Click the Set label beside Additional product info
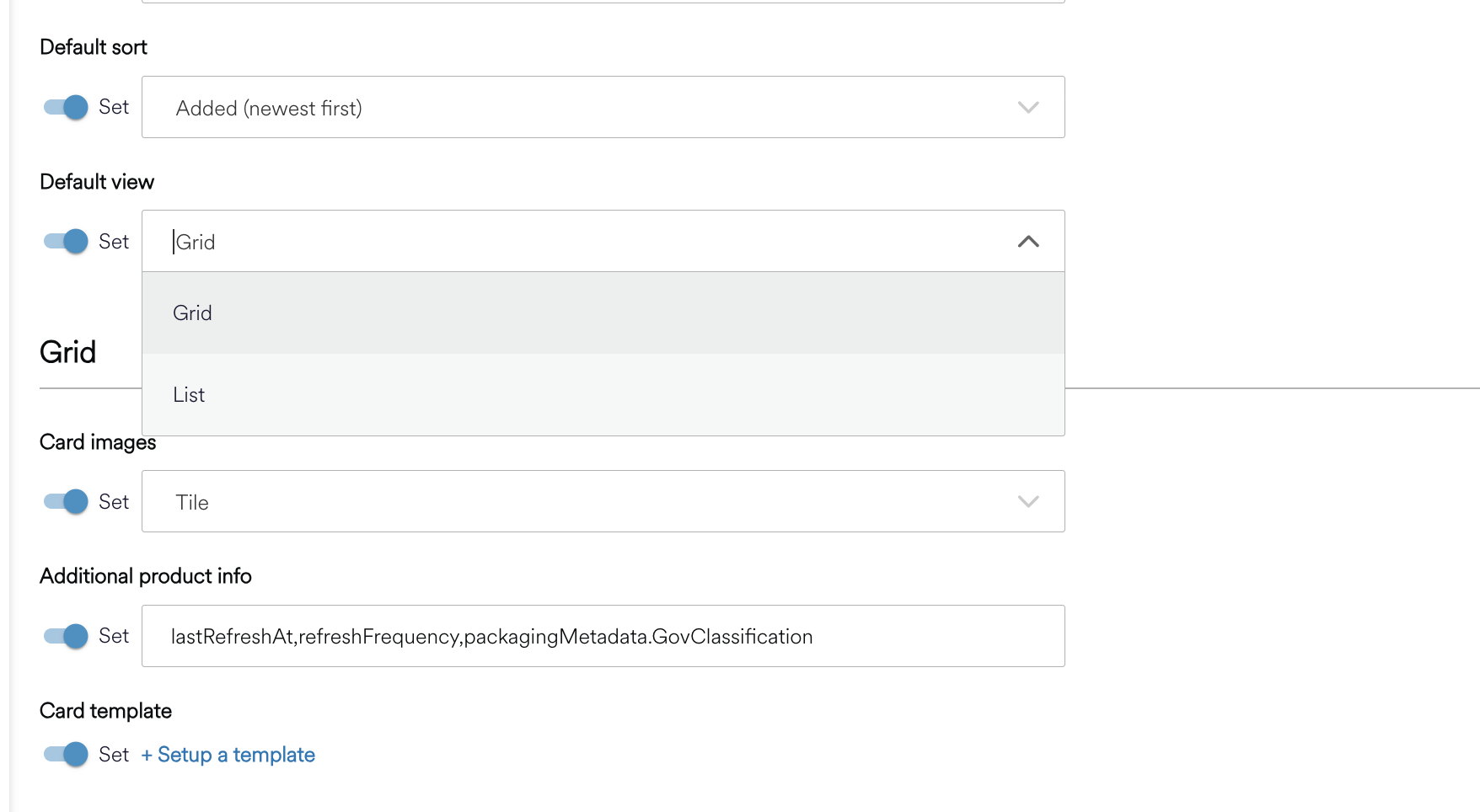 point(114,636)
